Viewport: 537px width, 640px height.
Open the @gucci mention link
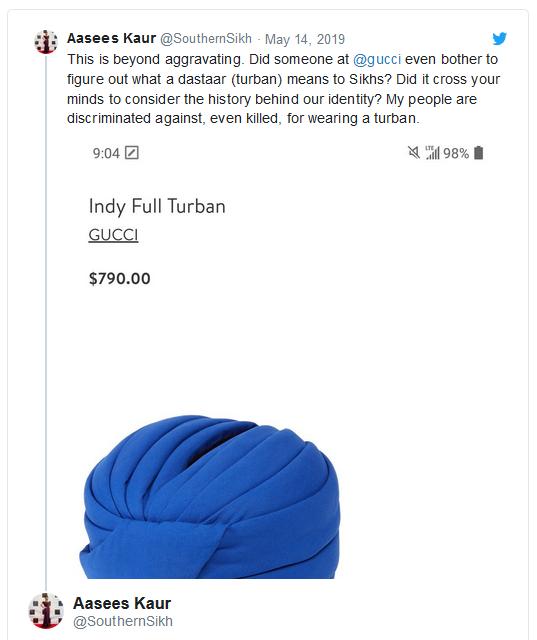point(377,59)
